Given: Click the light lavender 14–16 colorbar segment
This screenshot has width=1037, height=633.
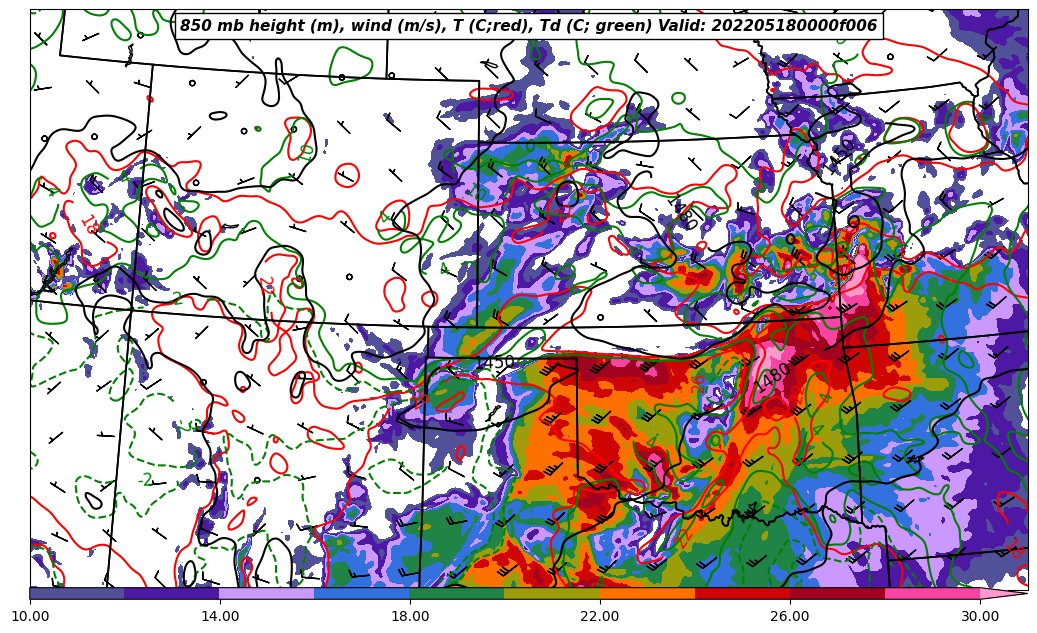Looking at the screenshot, I should pos(267,593).
